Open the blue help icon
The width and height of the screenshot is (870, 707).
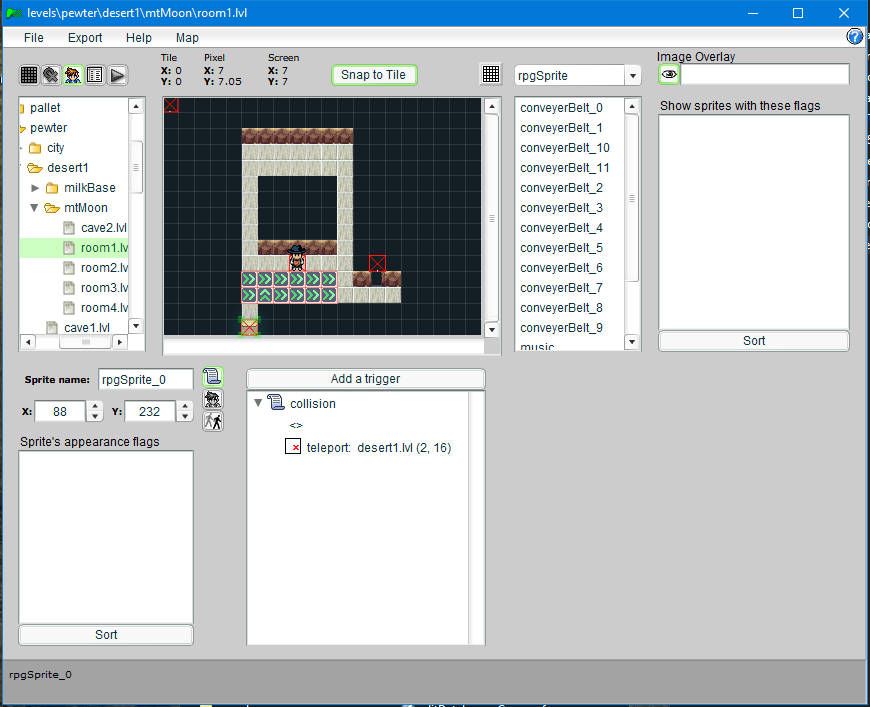pyautogui.click(x=855, y=37)
